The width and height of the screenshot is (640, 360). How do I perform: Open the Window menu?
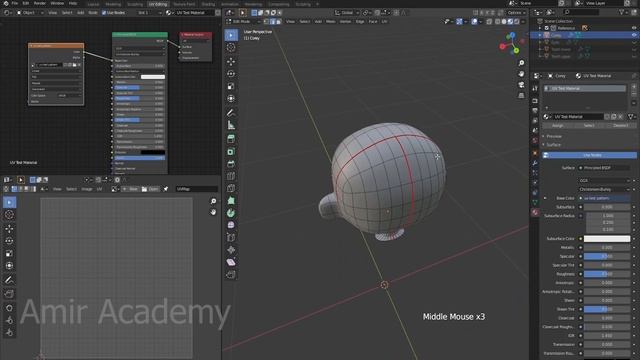[57, 3]
